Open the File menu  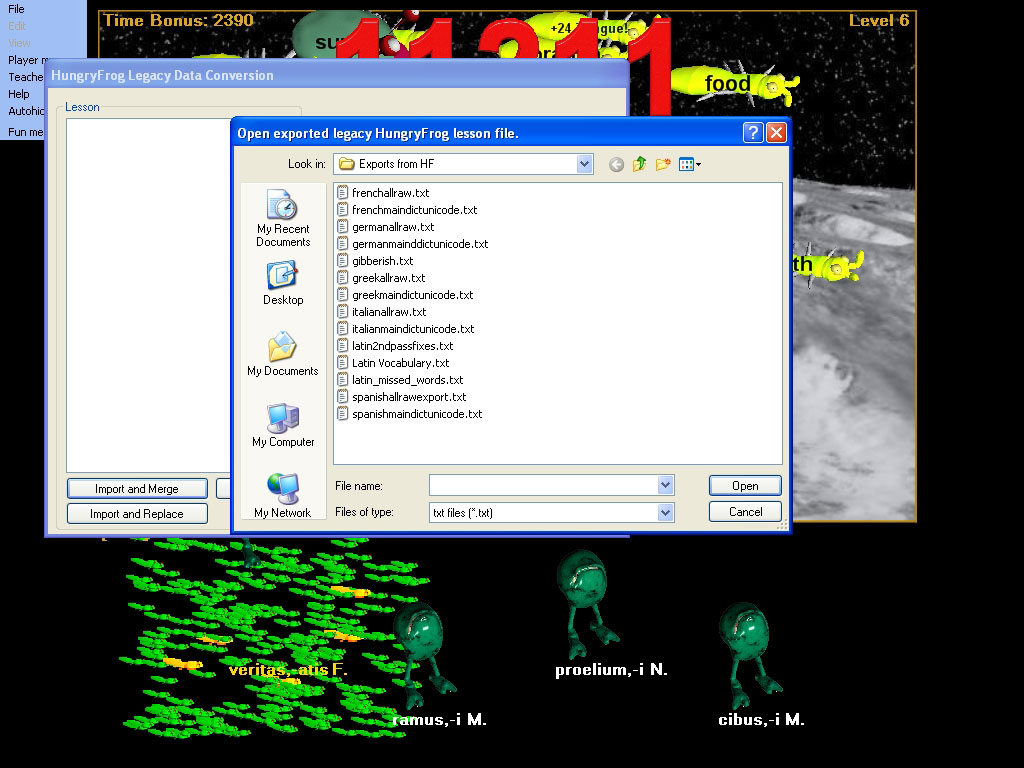tap(16, 9)
